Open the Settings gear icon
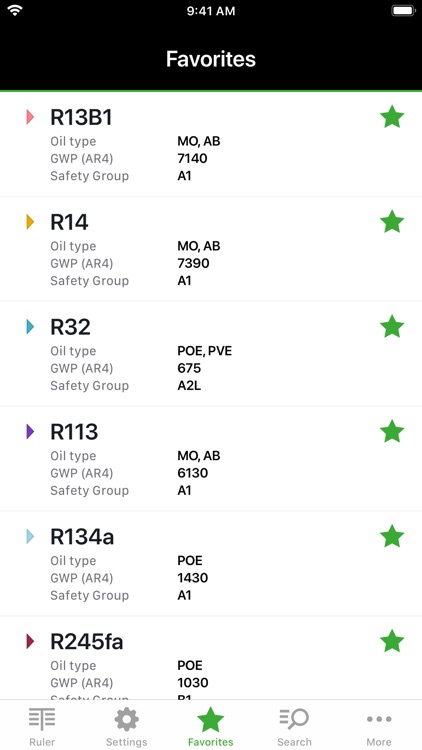The image size is (422, 750). [x=126, y=719]
